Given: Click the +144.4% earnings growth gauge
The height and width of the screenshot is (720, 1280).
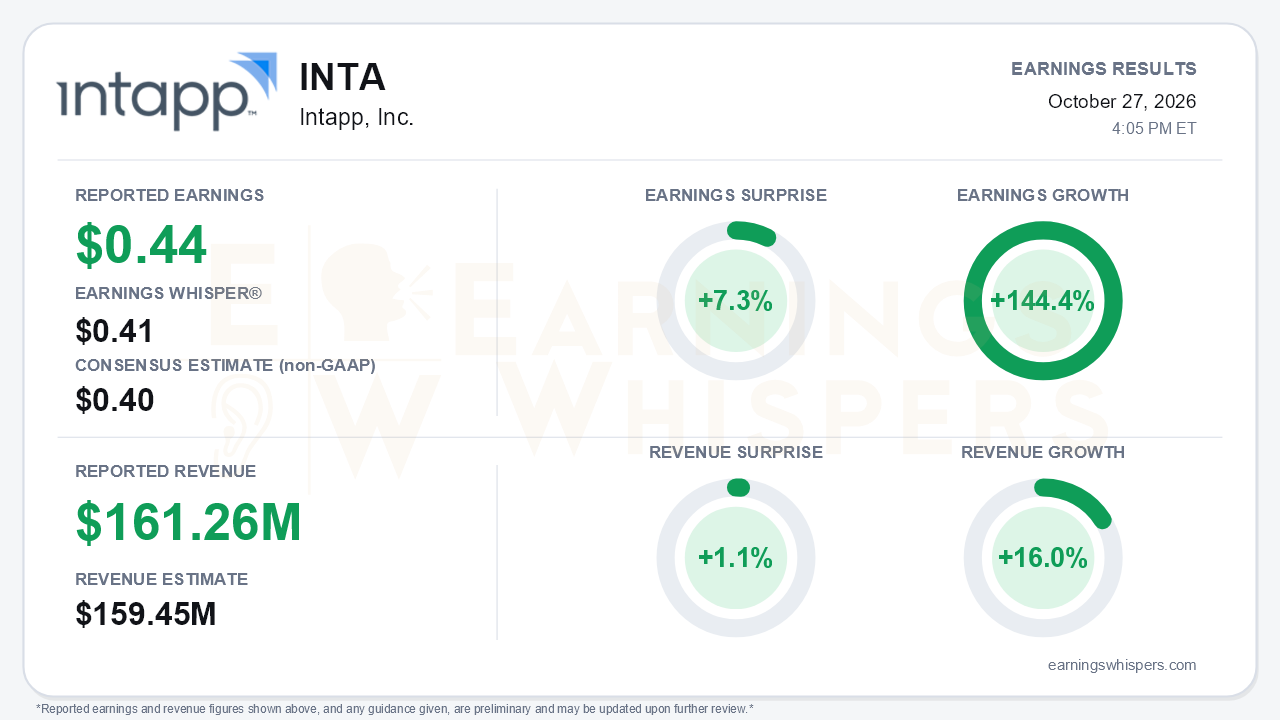Looking at the screenshot, I should point(1043,301).
